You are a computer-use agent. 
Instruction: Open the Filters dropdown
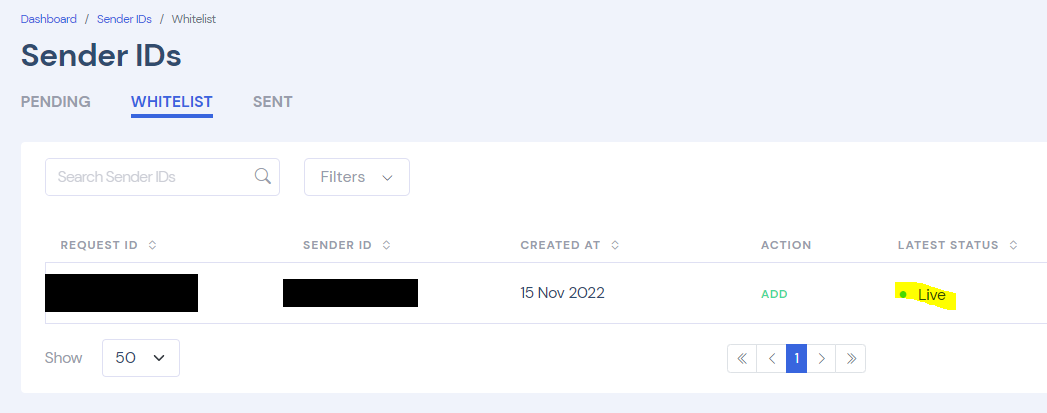[356, 177]
